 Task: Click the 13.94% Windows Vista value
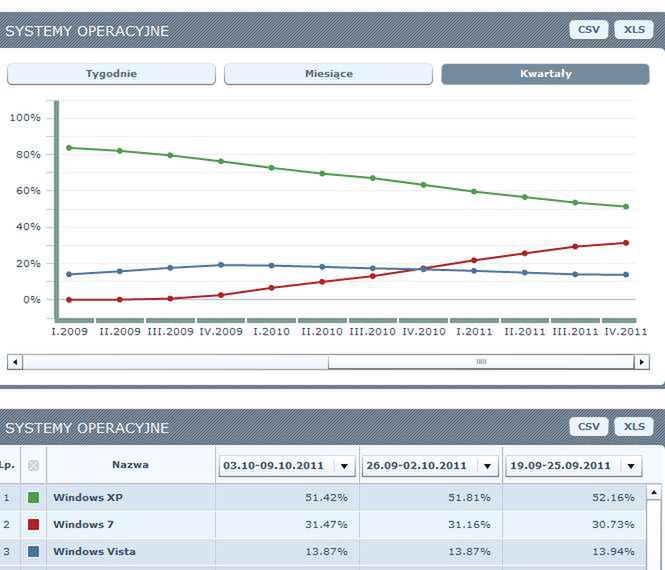click(613, 551)
